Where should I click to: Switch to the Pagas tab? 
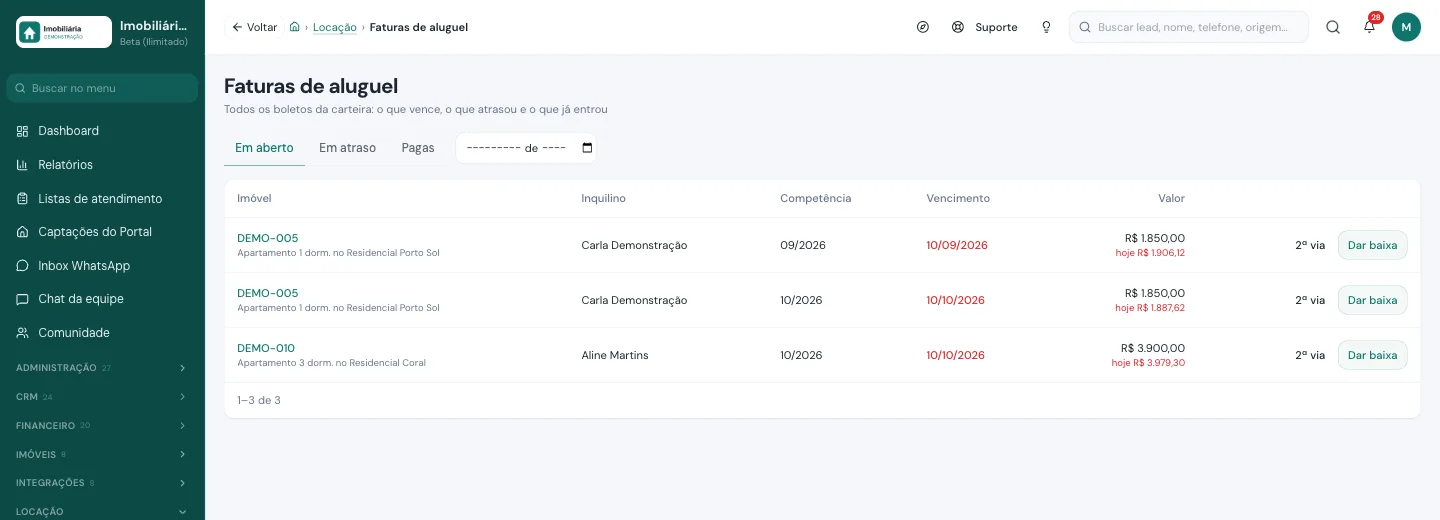coord(418,148)
